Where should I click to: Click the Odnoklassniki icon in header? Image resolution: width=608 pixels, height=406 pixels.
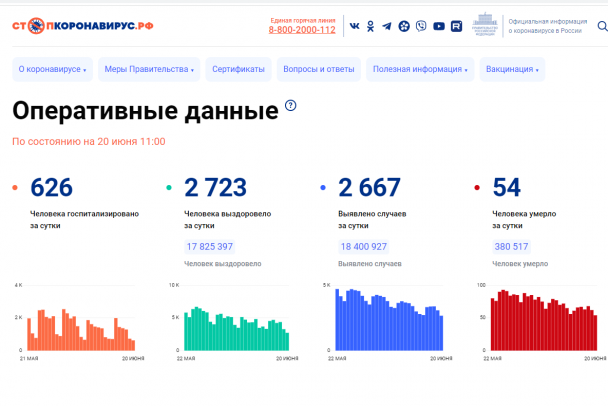click(x=371, y=26)
